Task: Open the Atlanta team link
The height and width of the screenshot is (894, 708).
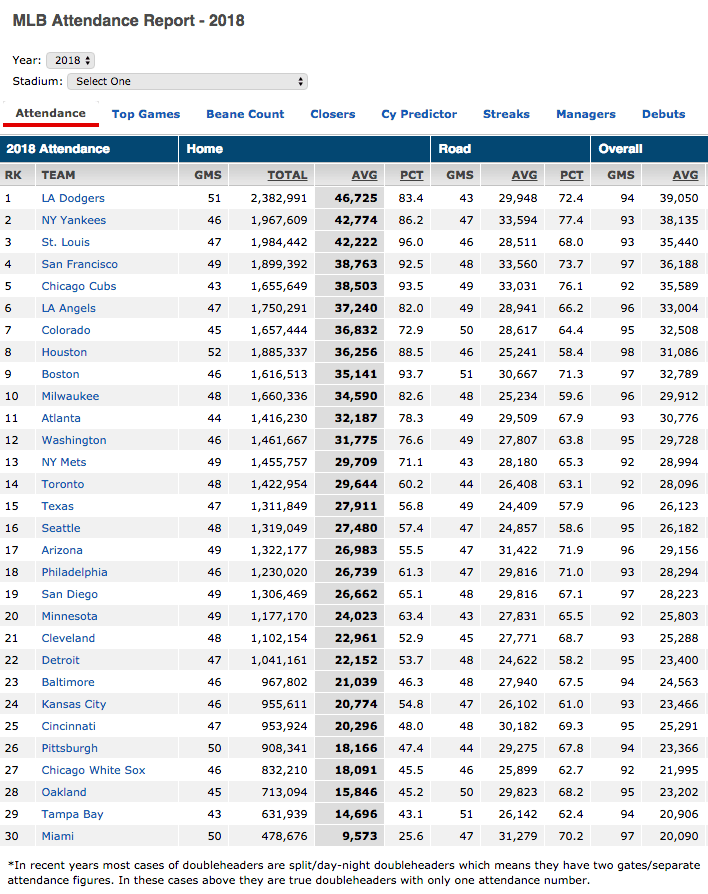Action: [61, 418]
